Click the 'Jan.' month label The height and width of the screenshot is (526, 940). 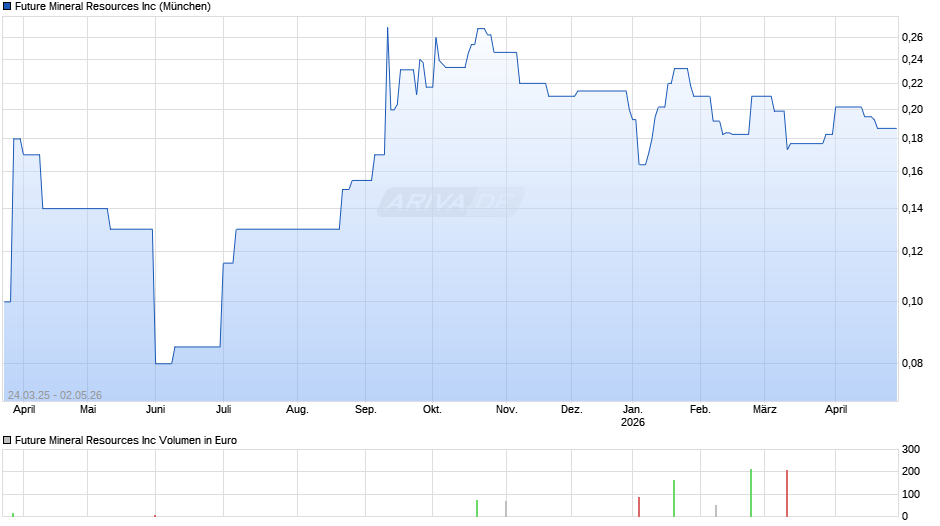pyautogui.click(x=632, y=409)
